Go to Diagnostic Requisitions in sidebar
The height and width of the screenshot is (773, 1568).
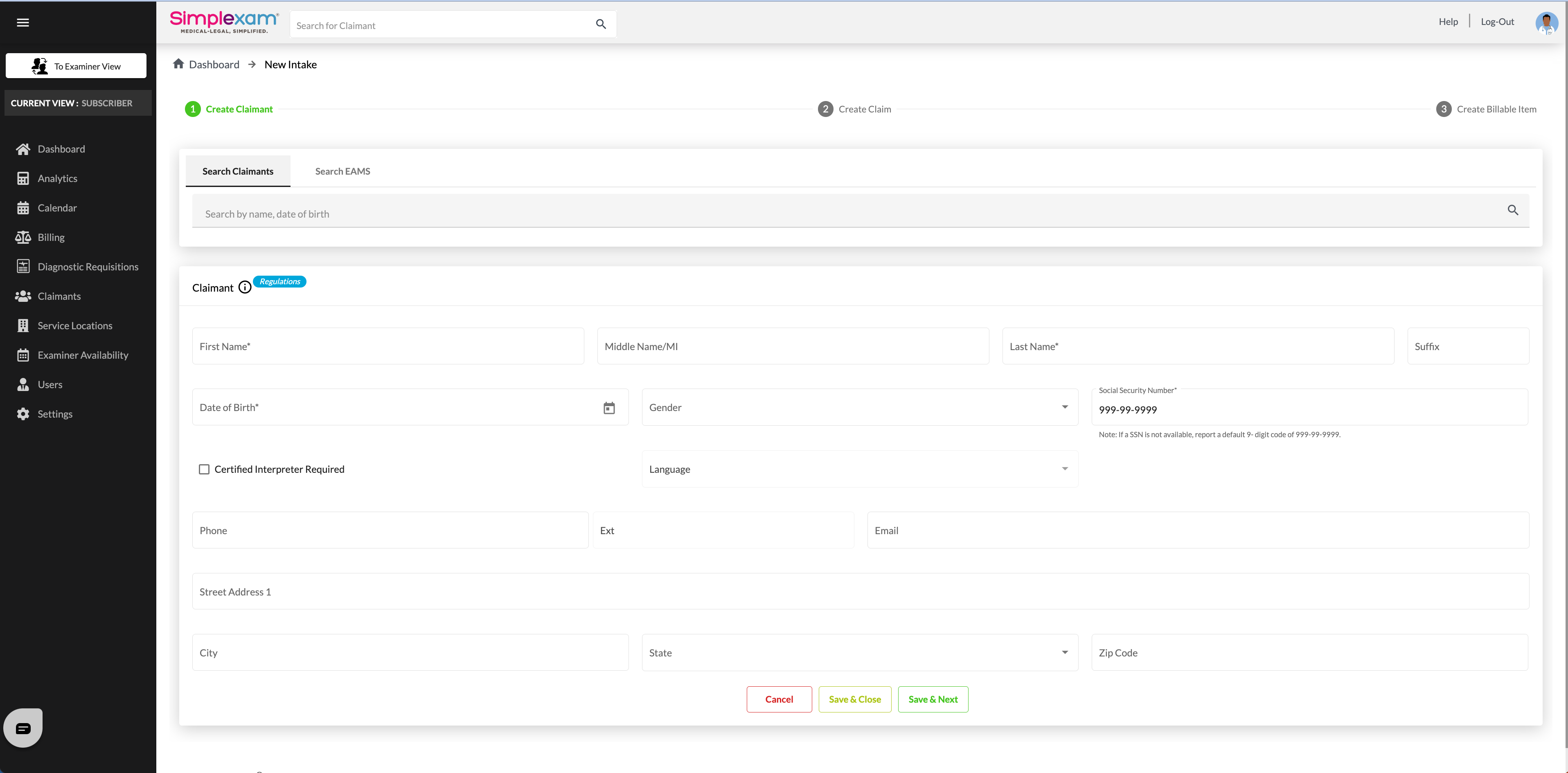88,266
